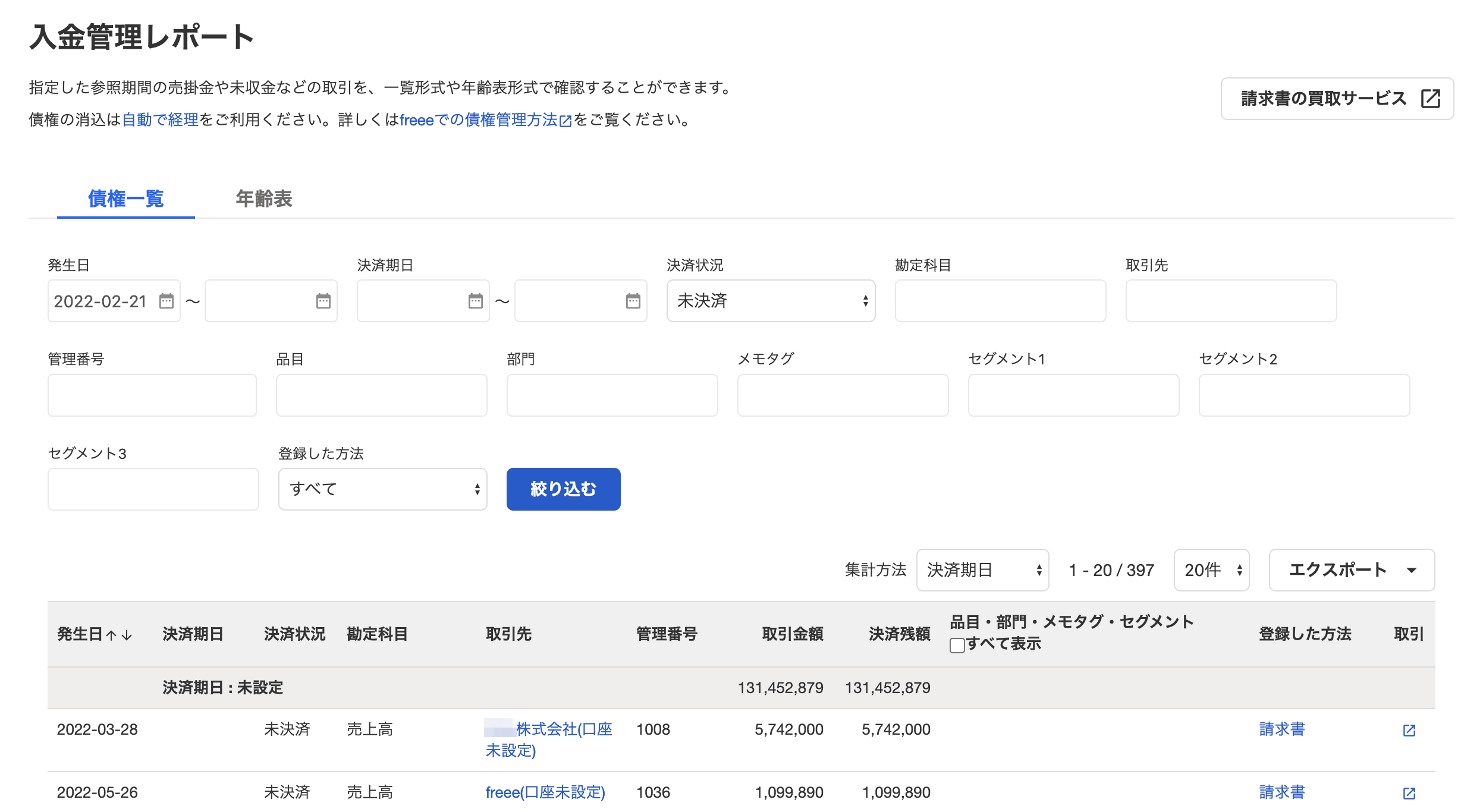Open transaction link icon for 2022-03-28 row
The height and width of the screenshot is (812, 1483).
(1409, 731)
